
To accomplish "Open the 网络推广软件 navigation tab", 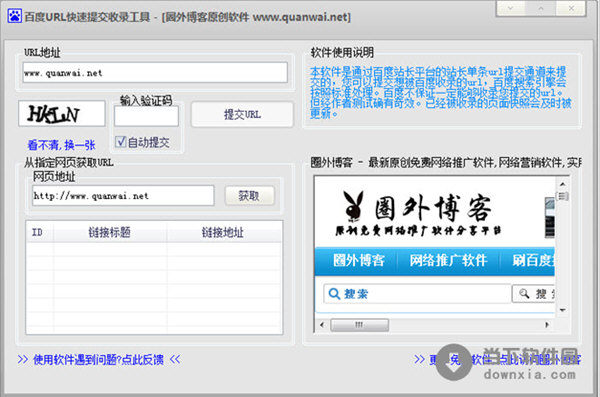I will coord(448,260).
